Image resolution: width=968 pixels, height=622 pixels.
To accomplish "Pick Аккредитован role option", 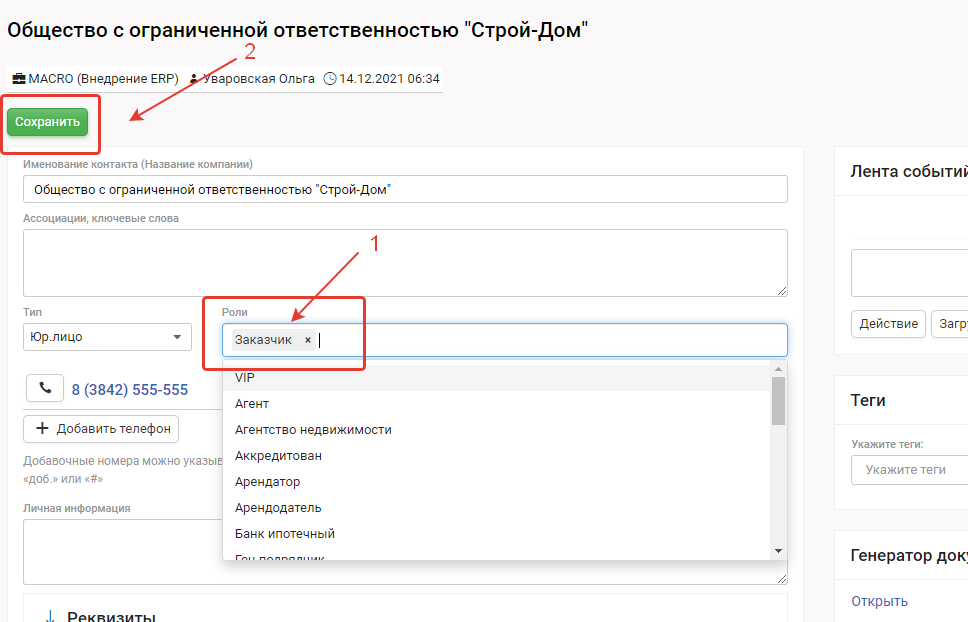I will pos(278,456).
